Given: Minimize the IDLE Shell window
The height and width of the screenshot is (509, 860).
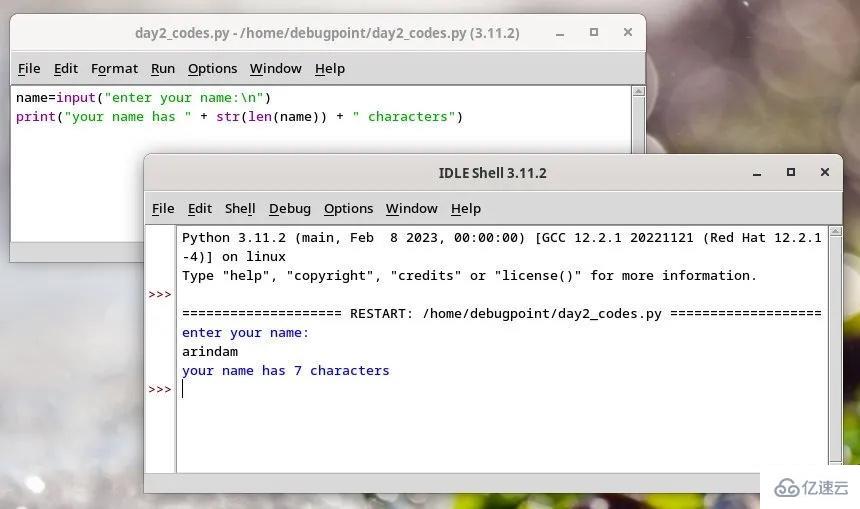Looking at the screenshot, I should (x=757, y=173).
